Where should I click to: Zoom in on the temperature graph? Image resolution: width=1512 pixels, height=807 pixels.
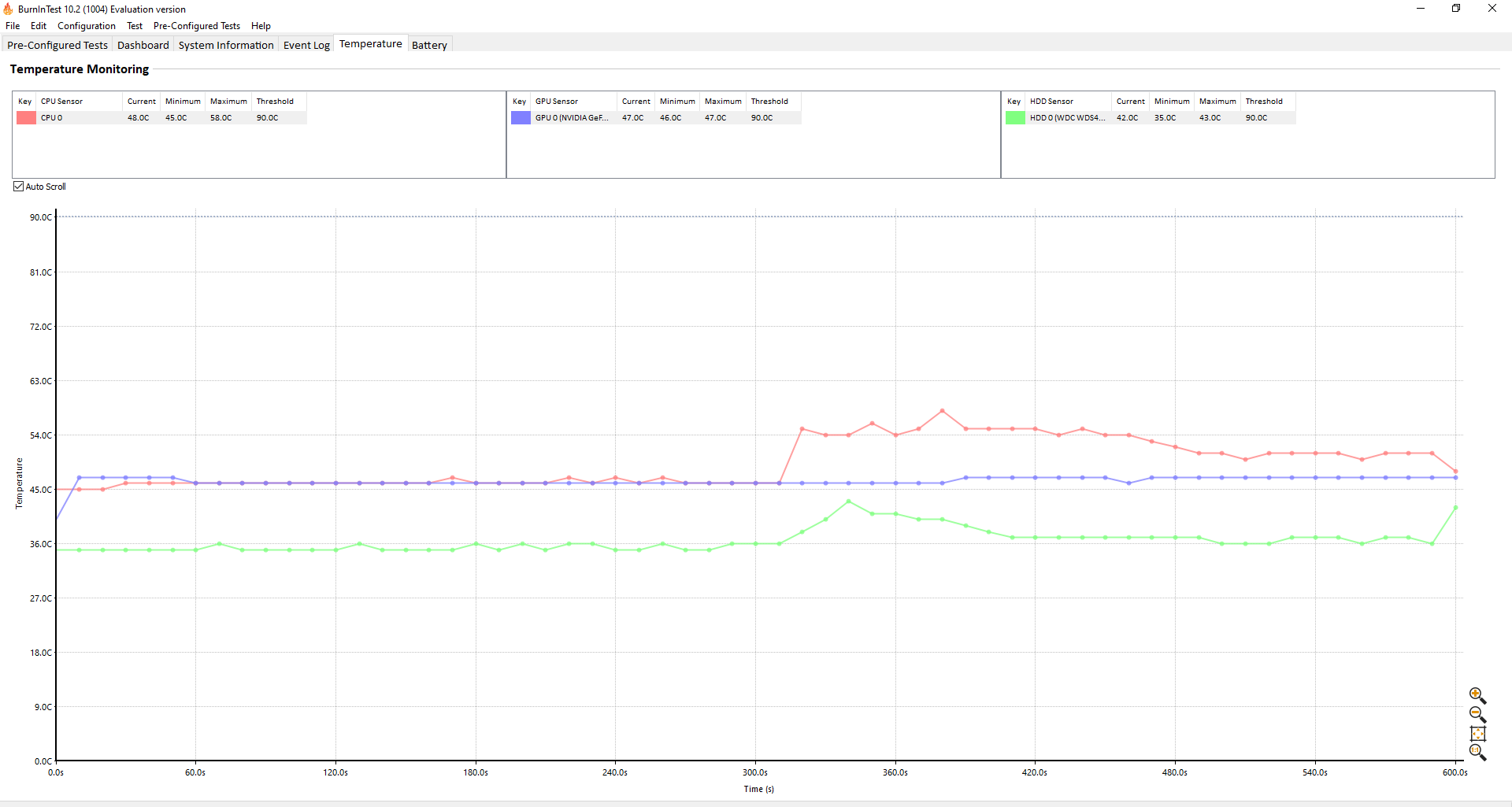pyautogui.click(x=1477, y=695)
